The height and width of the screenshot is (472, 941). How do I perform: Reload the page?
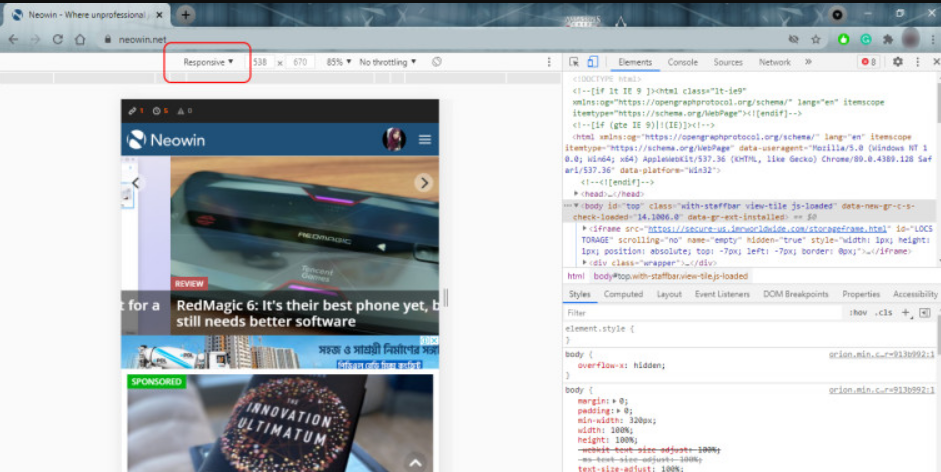[58, 39]
